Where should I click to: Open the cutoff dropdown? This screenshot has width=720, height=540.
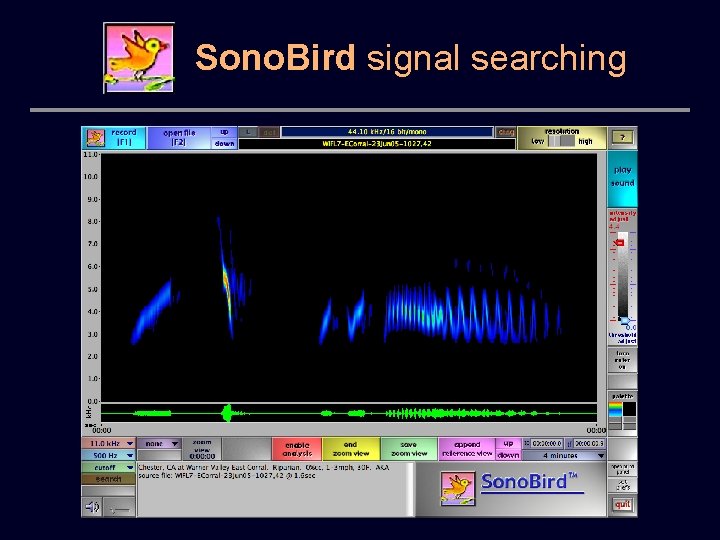click(108, 467)
